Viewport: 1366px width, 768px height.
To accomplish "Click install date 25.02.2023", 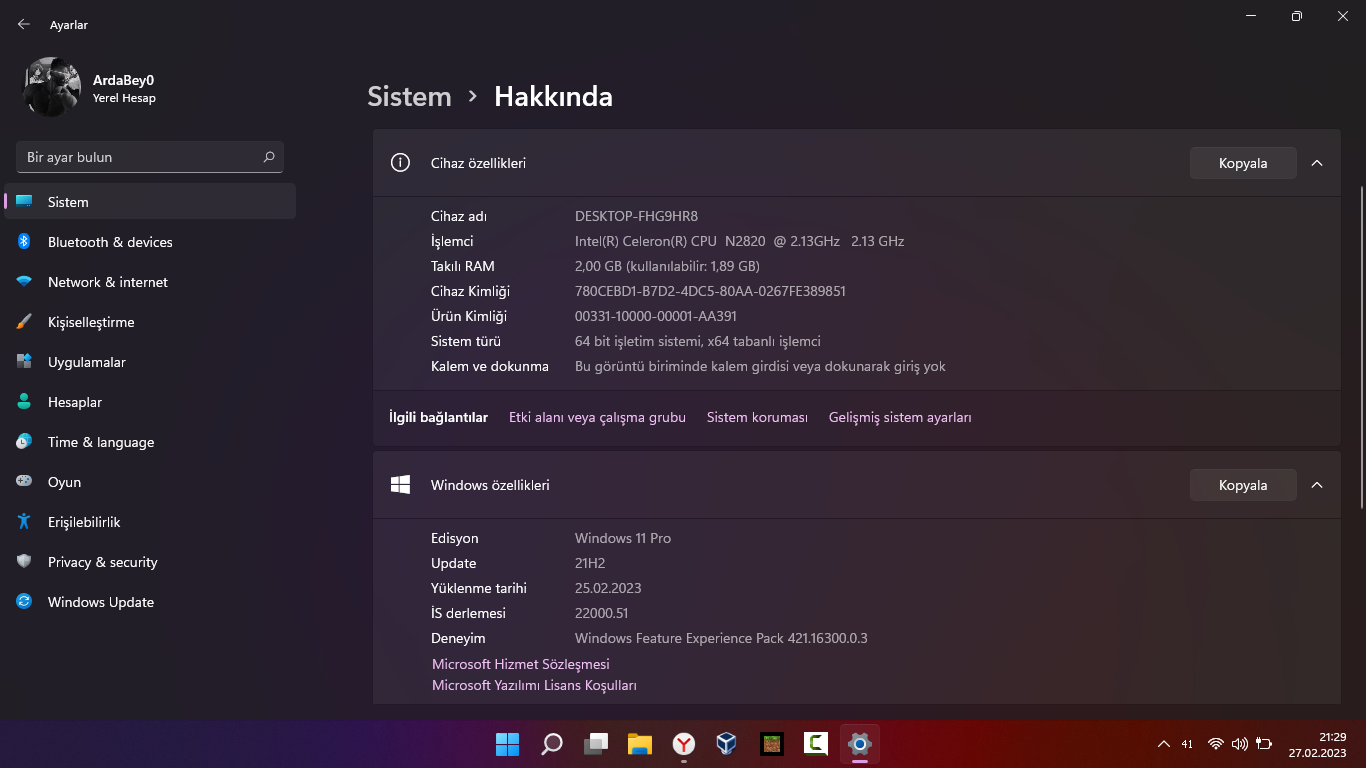I will pyautogui.click(x=608, y=588).
